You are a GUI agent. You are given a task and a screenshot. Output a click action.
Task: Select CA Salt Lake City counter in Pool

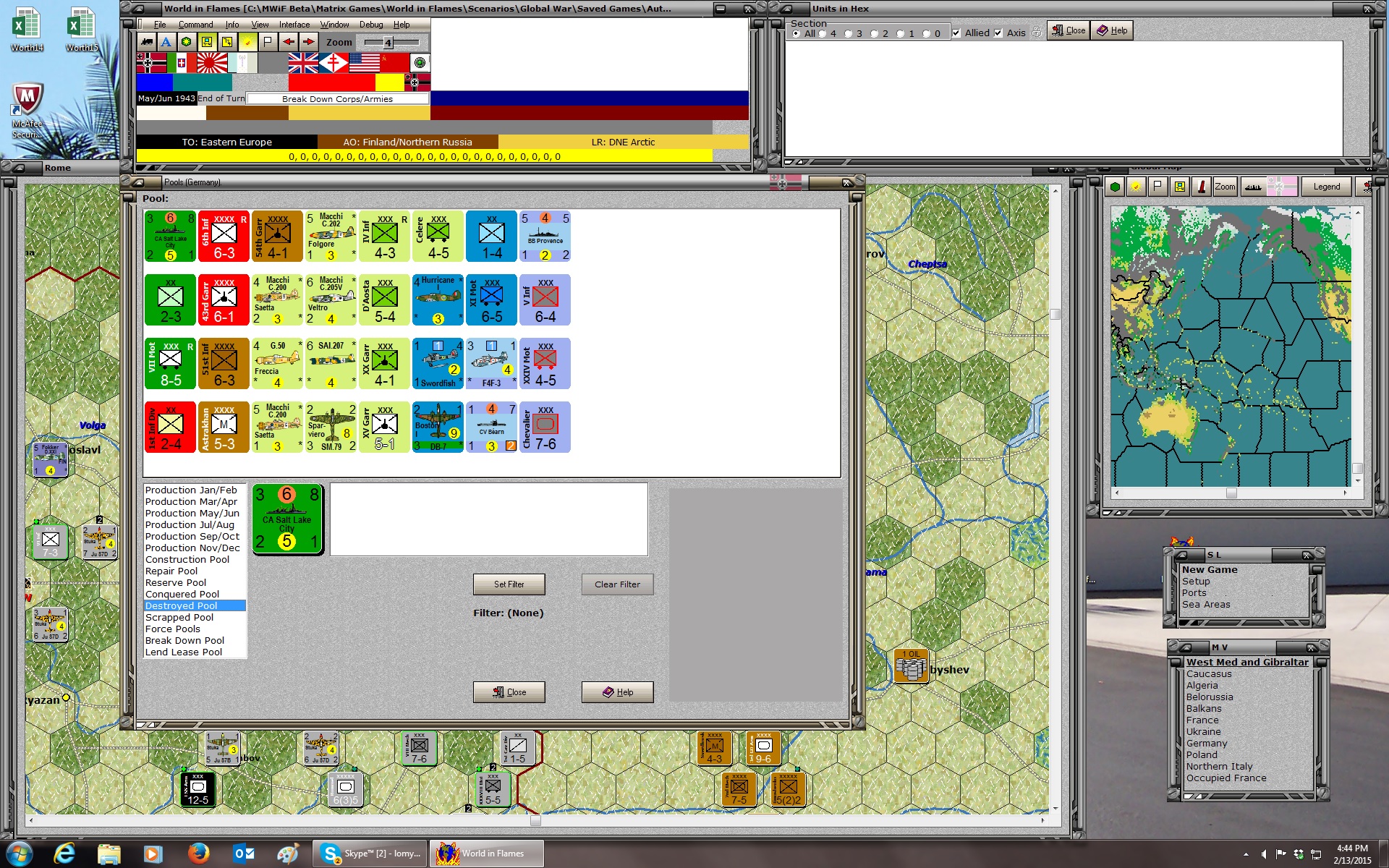(170, 236)
